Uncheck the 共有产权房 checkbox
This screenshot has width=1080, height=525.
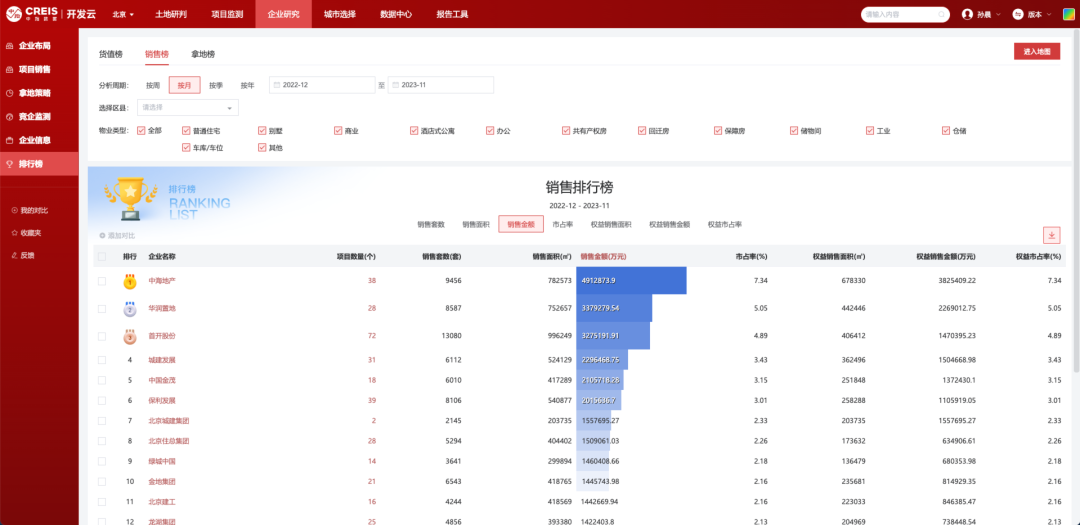click(x=566, y=130)
